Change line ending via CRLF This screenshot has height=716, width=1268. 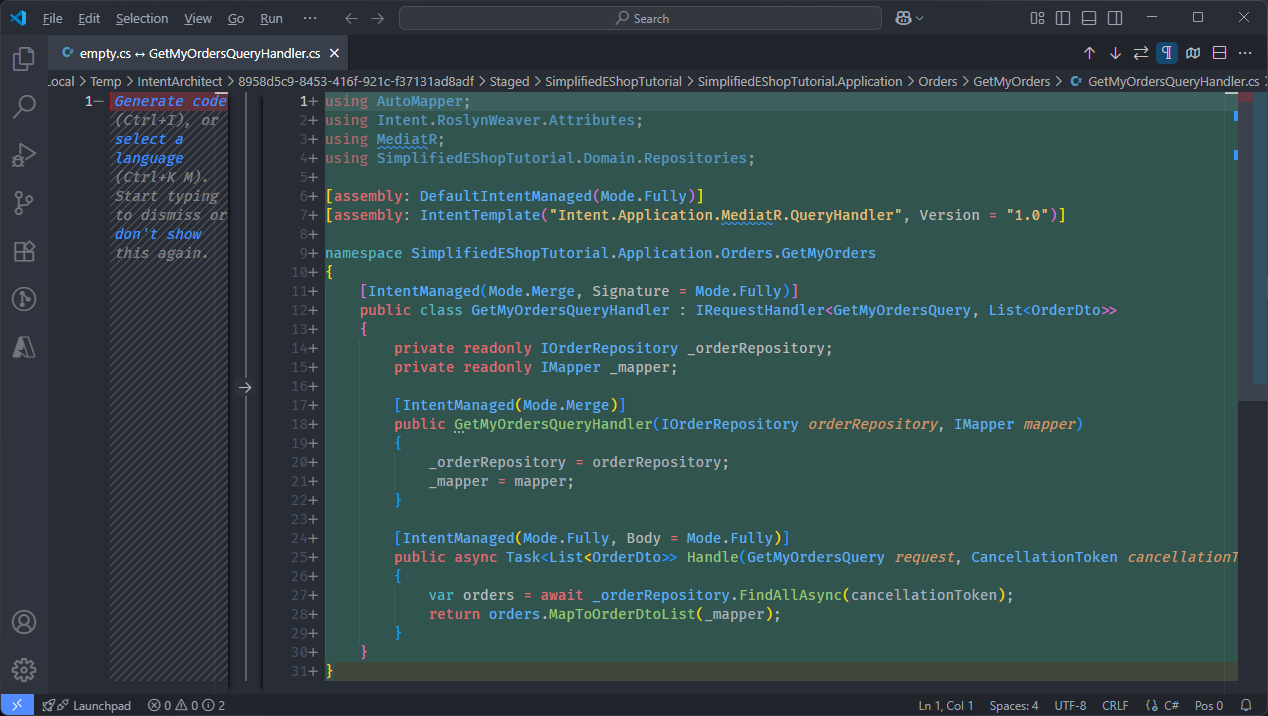1115,705
